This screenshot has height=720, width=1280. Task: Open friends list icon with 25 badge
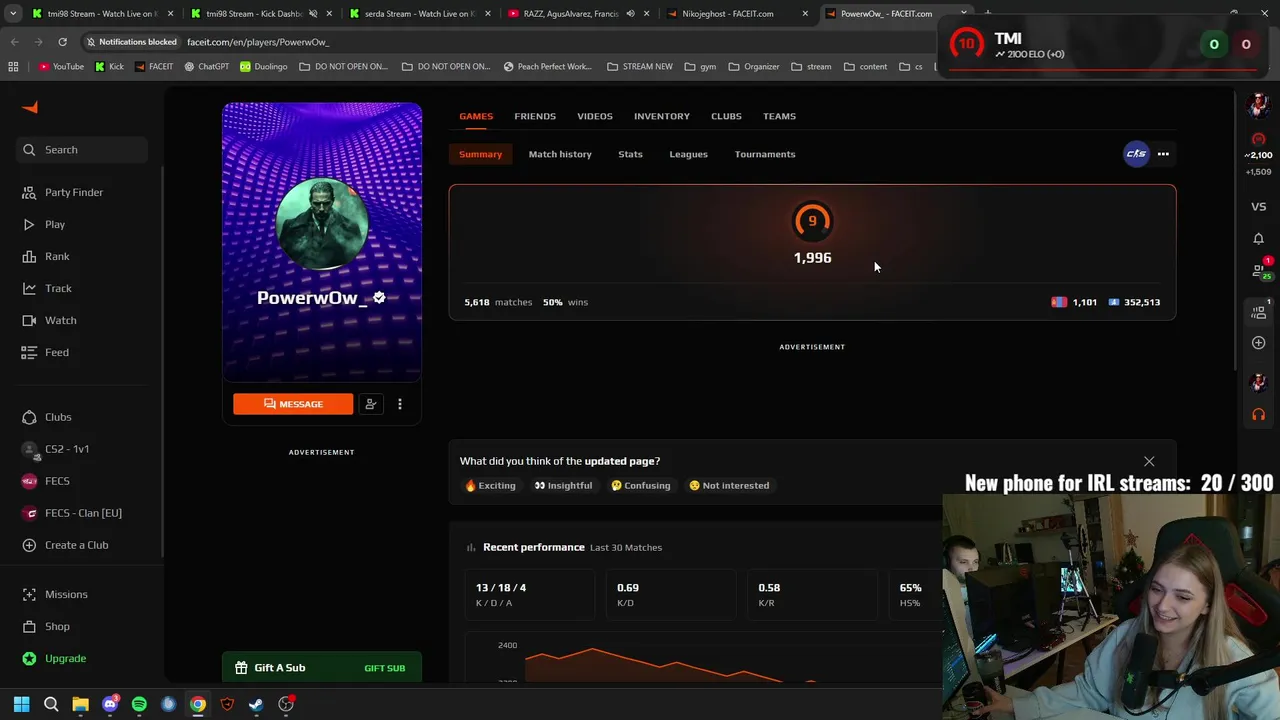point(1260,270)
